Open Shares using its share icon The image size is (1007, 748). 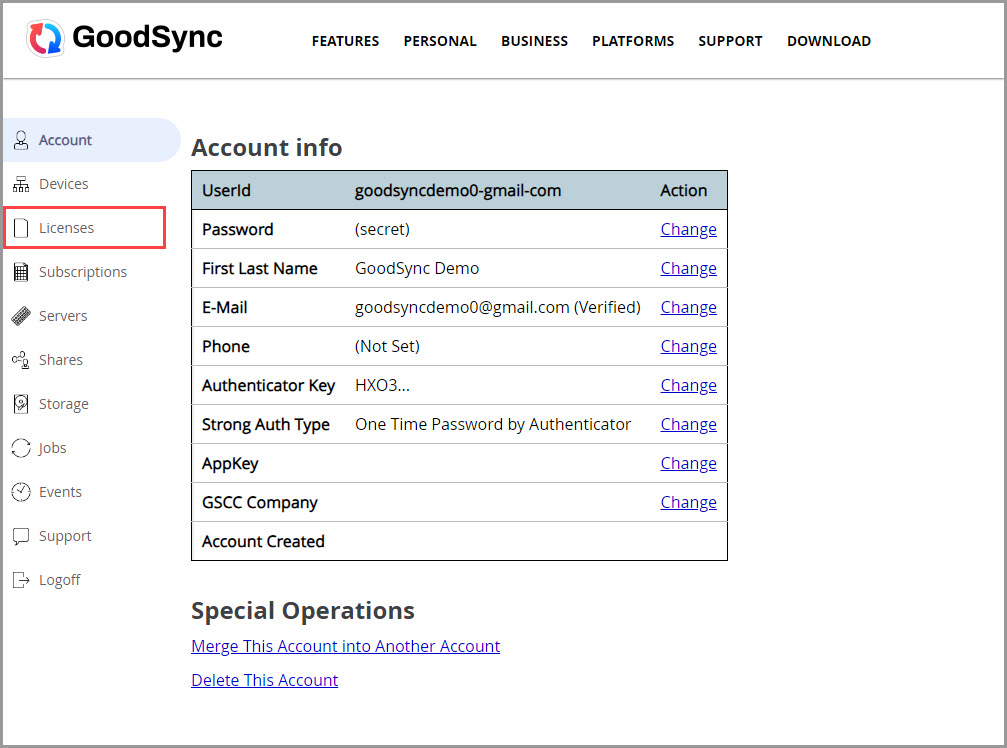pos(21,359)
